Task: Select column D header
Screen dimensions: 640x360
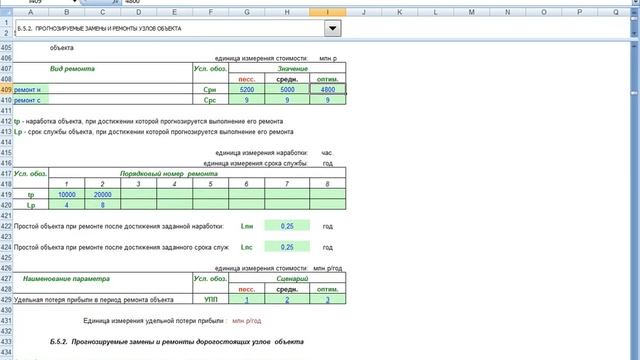Action: (x=138, y=12)
